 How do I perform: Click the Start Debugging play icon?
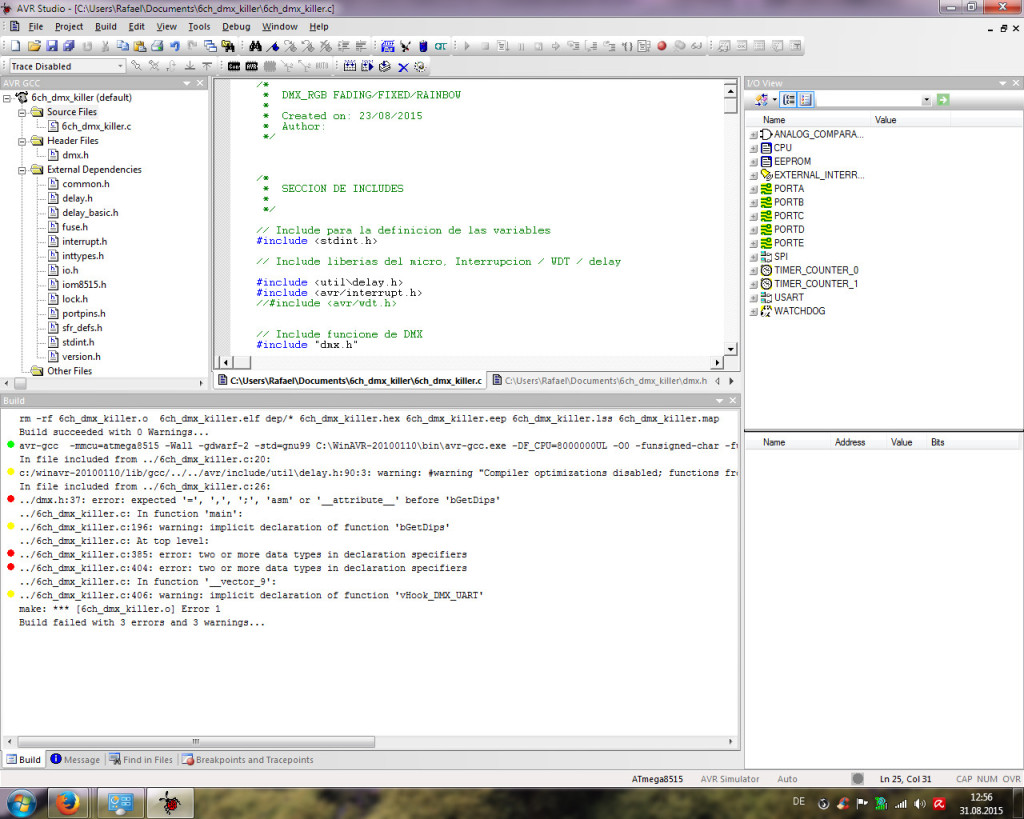tap(467, 46)
